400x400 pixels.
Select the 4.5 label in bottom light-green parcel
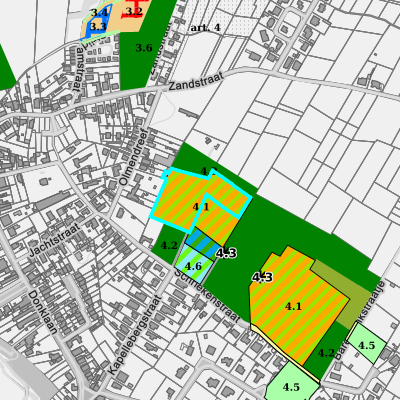click(291, 387)
